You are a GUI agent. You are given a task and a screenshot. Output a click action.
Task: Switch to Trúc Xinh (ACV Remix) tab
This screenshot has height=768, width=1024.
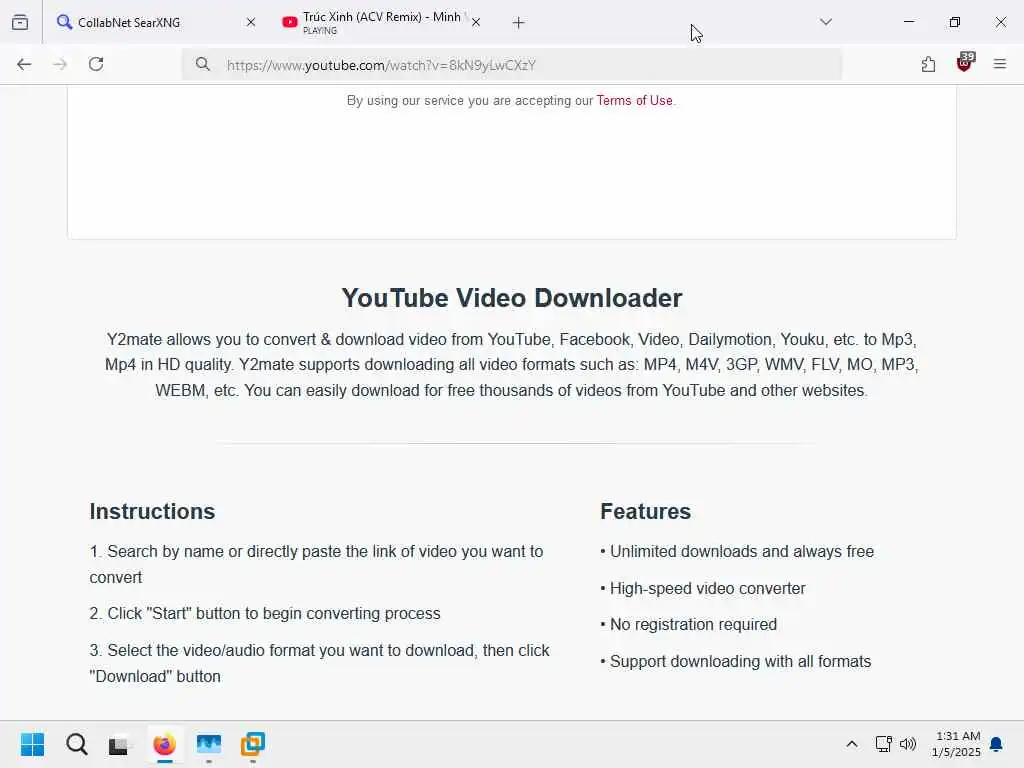(381, 22)
